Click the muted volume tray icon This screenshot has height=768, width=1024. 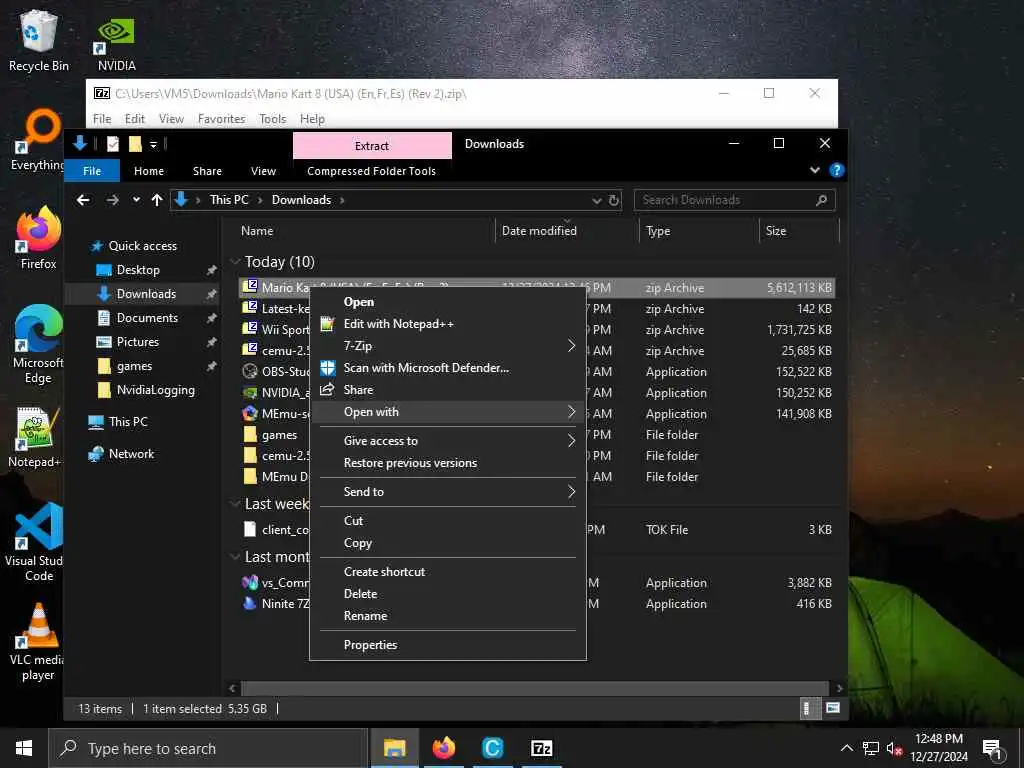894,749
